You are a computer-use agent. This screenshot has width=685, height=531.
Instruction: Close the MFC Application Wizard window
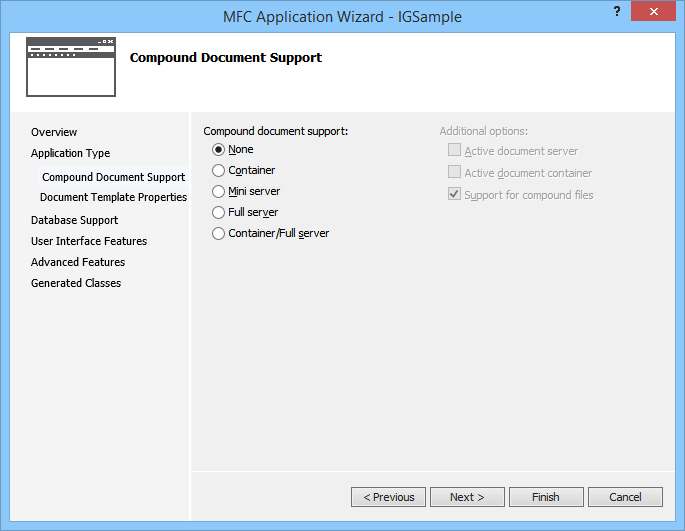pyautogui.click(x=654, y=11)
